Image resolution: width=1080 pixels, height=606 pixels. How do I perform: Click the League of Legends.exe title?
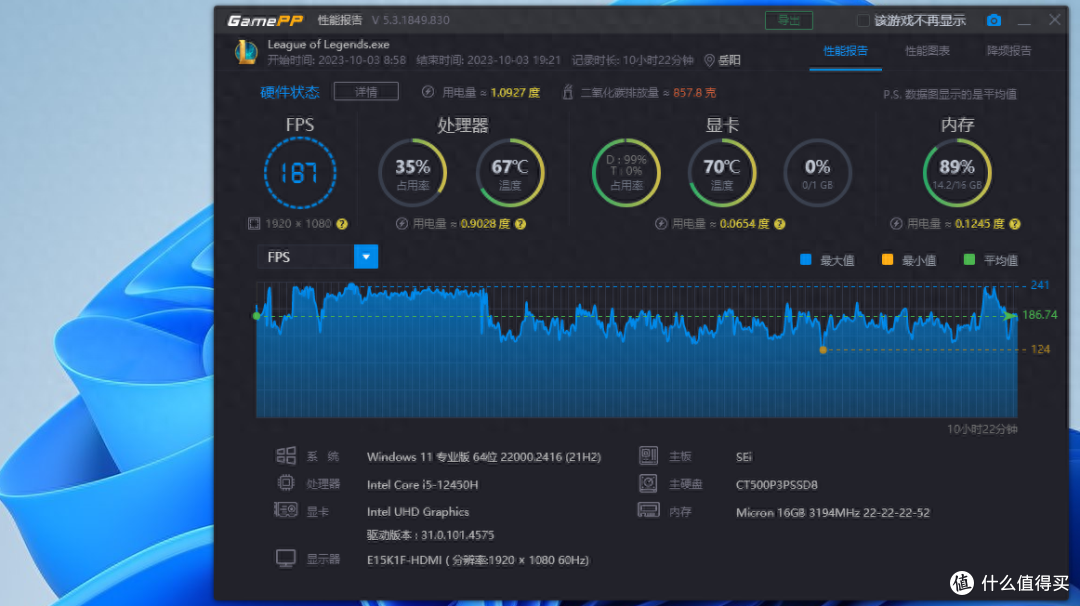click(329, 44)
